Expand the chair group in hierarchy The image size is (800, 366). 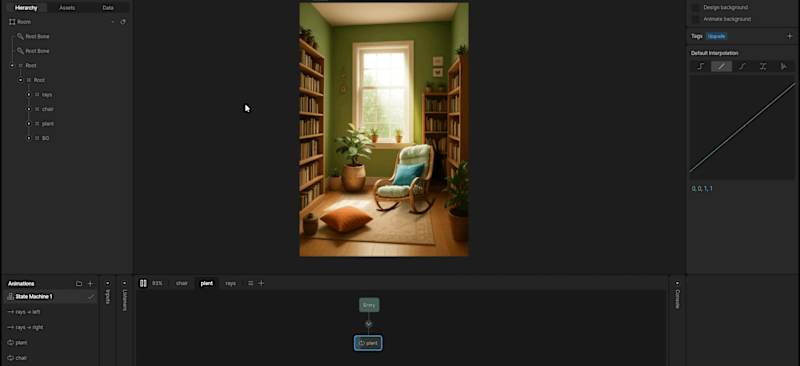click(x=29, y=109)
